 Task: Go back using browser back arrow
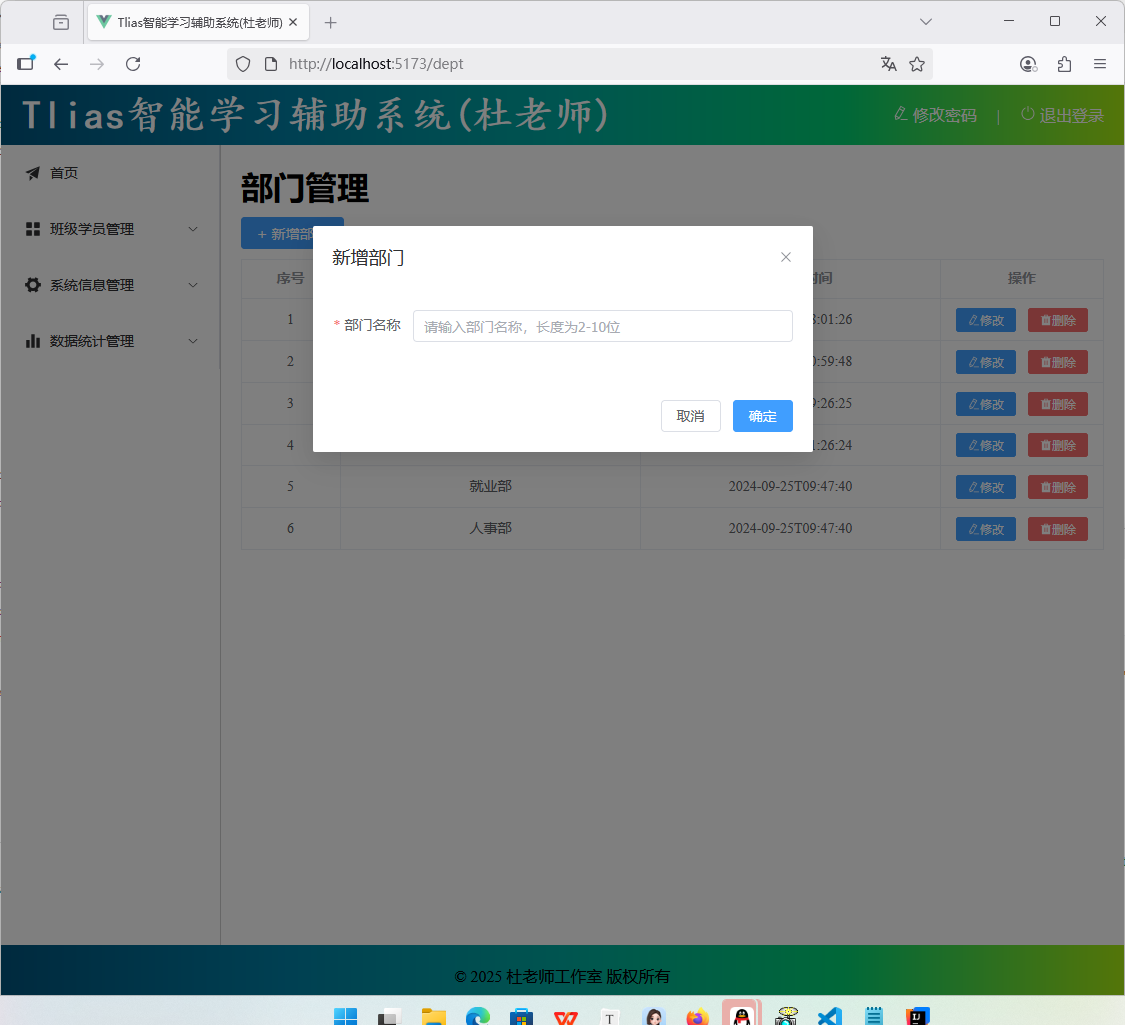(61, 64)
